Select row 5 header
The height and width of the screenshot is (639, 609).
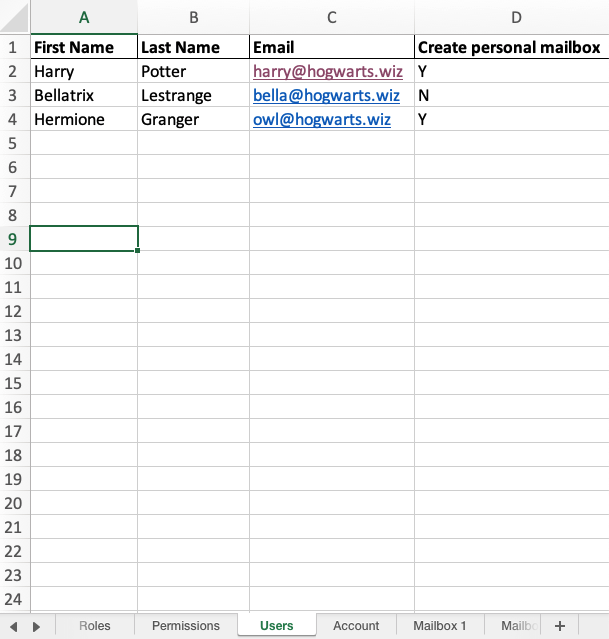point(14,144)
